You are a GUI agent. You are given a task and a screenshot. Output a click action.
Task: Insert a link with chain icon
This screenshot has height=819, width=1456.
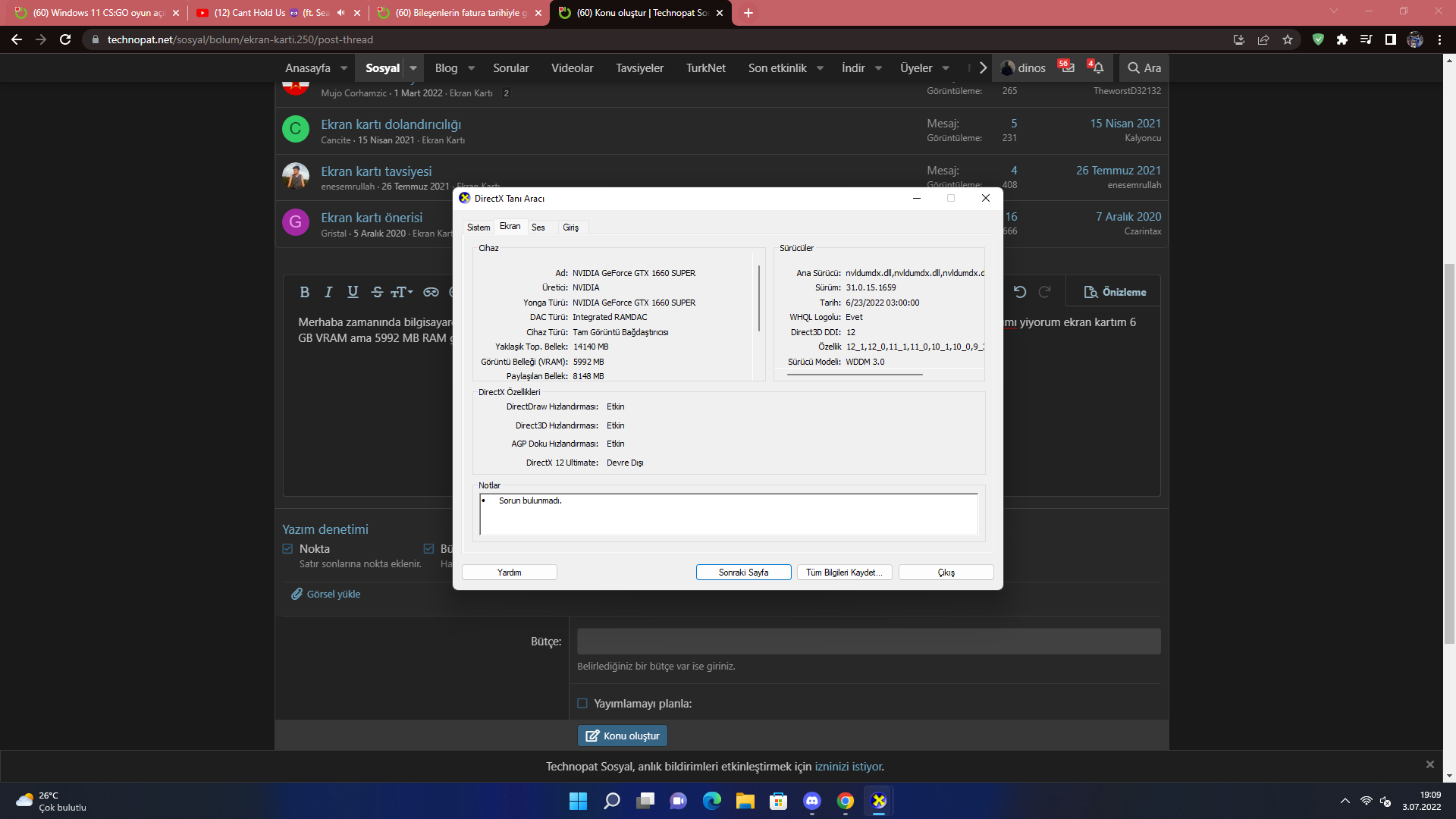pyautogui.click(x=431, y=292)
